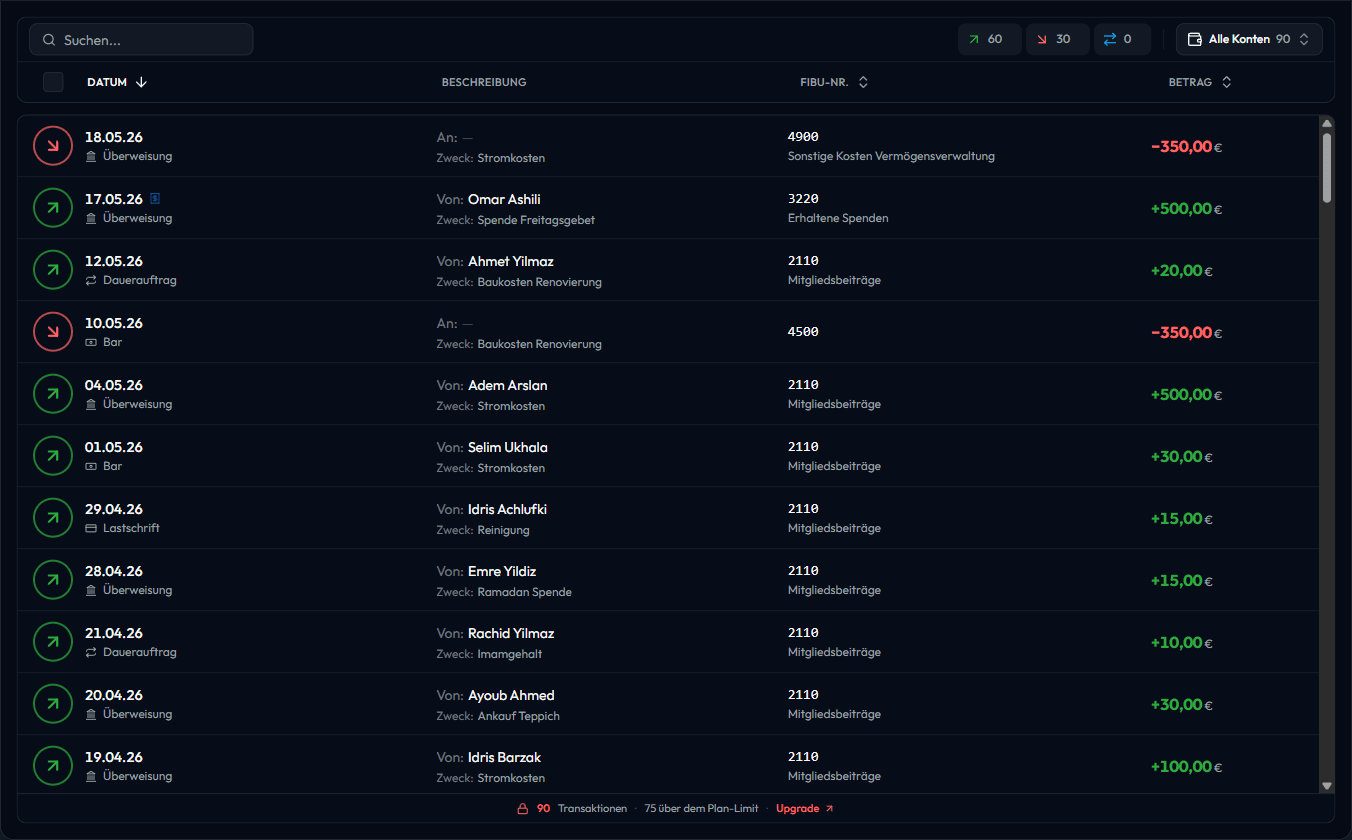Screen dimensions: 1352x840
Task: Click the red outgoing arrow icon for 10.05.26
Action: (53, 332)
